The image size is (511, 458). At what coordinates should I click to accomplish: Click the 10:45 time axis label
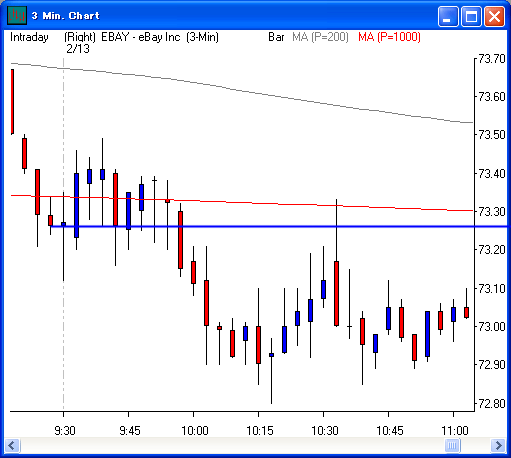point(390,431)
